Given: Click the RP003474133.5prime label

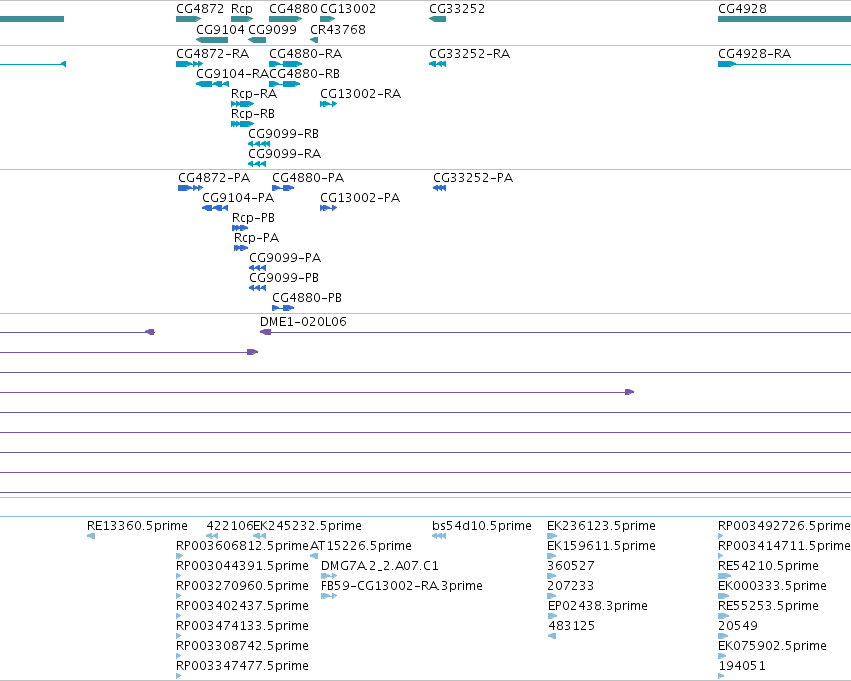Looking at the screenshot, I should (x=242, y=626).
